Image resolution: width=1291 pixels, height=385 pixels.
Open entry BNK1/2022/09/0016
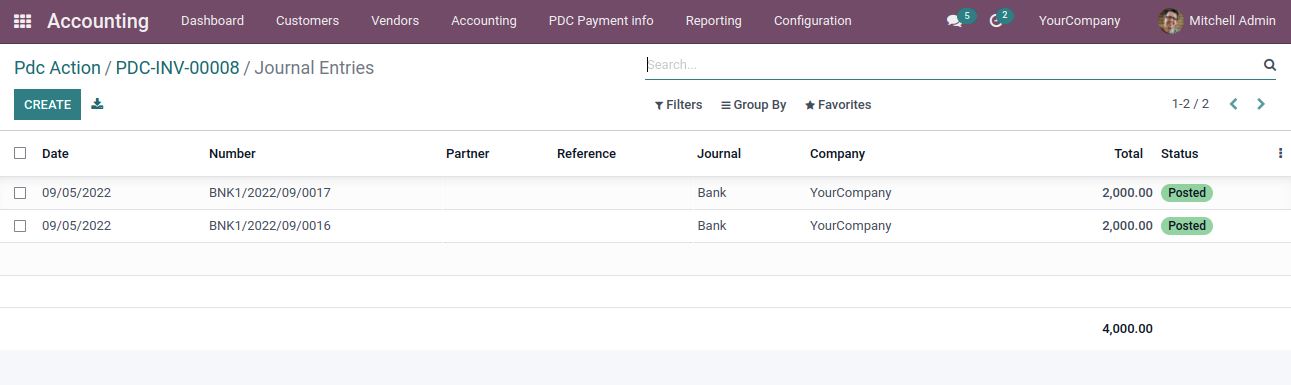(x=270, y=226)
